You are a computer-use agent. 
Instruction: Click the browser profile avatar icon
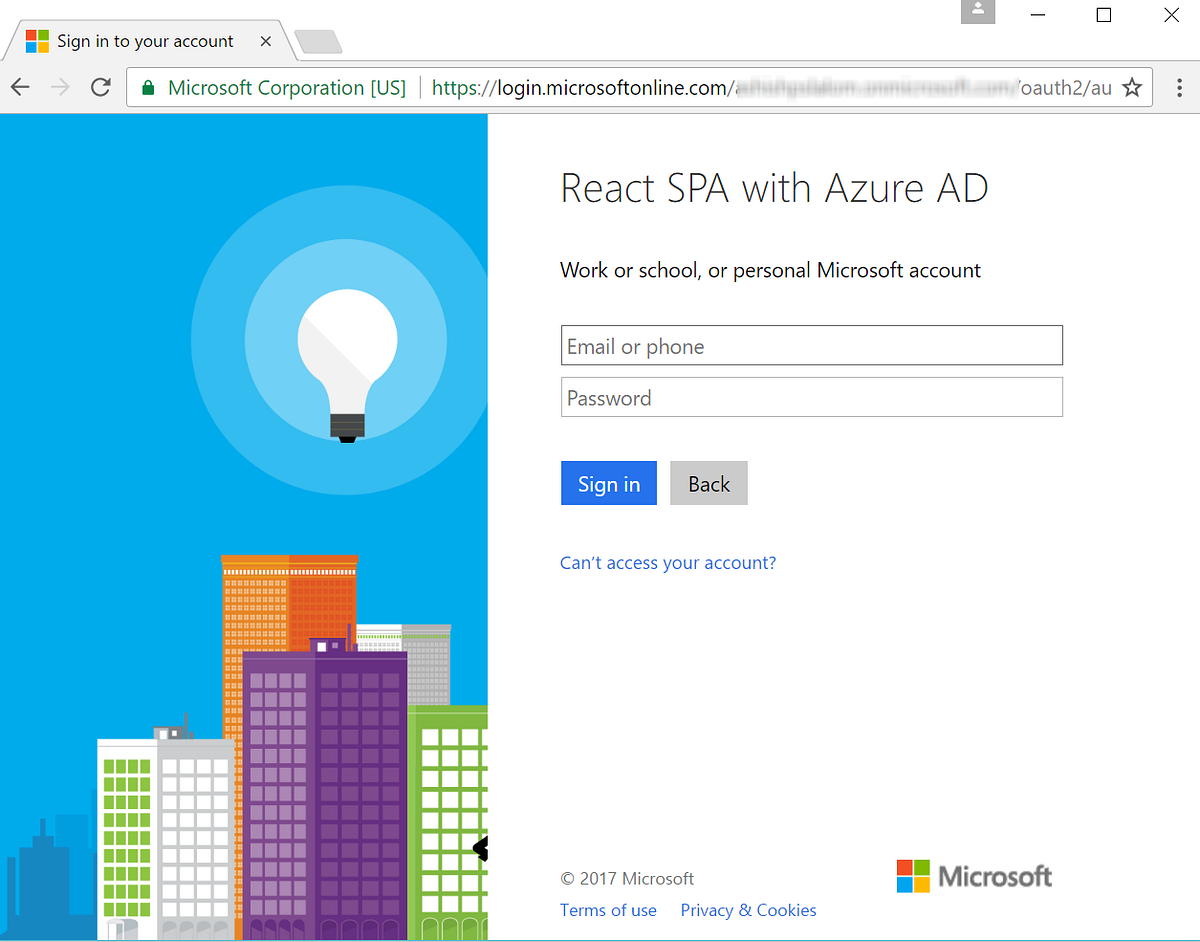pyautogui.click(x=977, y=13)
